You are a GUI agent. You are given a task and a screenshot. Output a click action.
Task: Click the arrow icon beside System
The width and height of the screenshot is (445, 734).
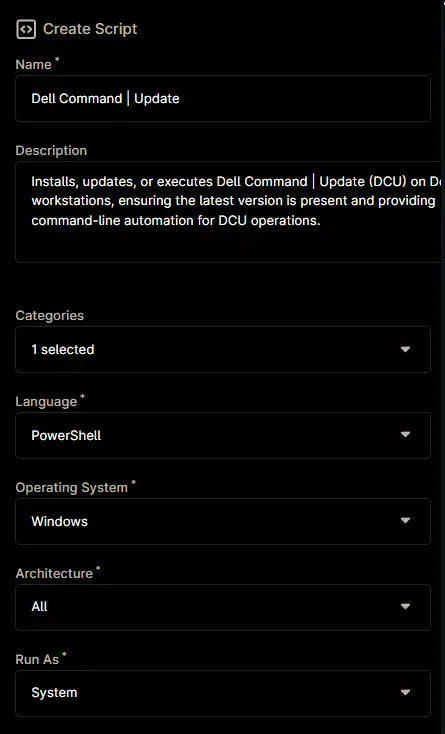(x=405, y=693)
